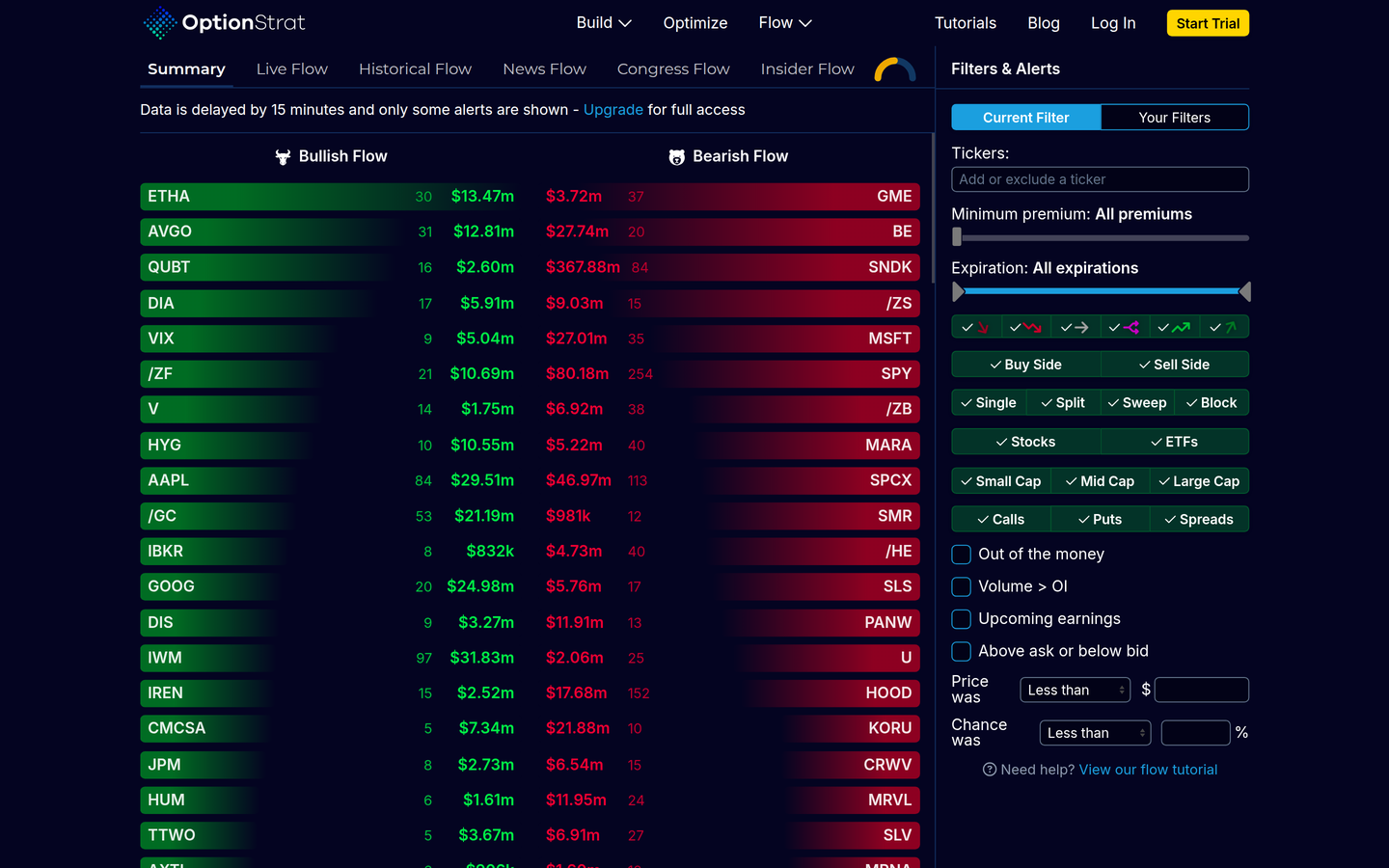Click the Upgrade link

(x=613, y=110)
